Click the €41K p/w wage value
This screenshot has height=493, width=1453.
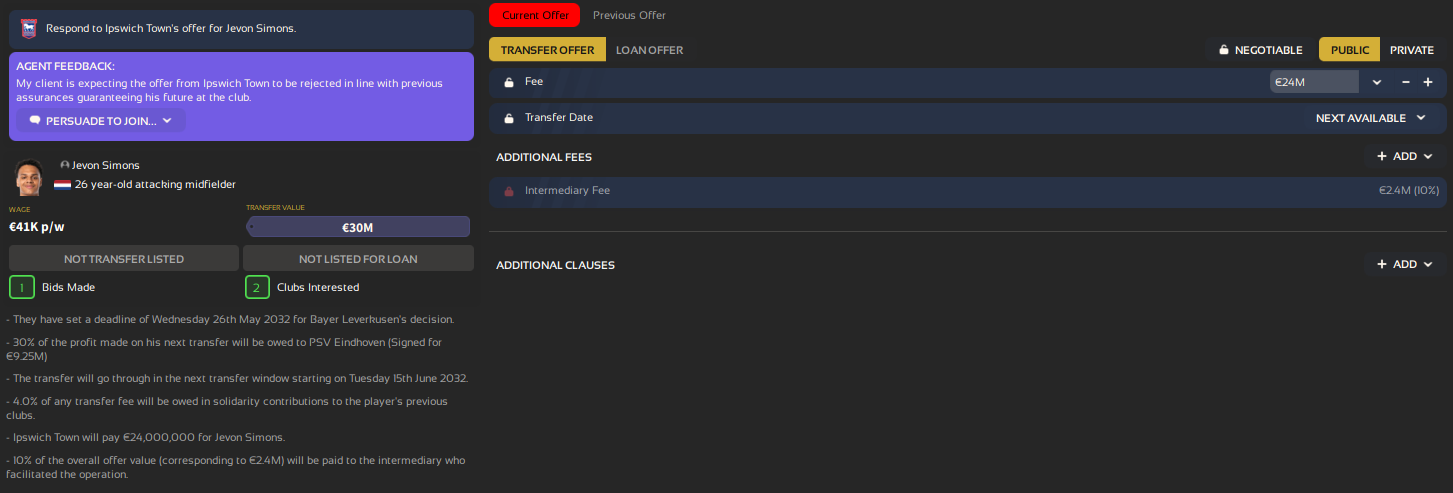(x=37, y=226)
